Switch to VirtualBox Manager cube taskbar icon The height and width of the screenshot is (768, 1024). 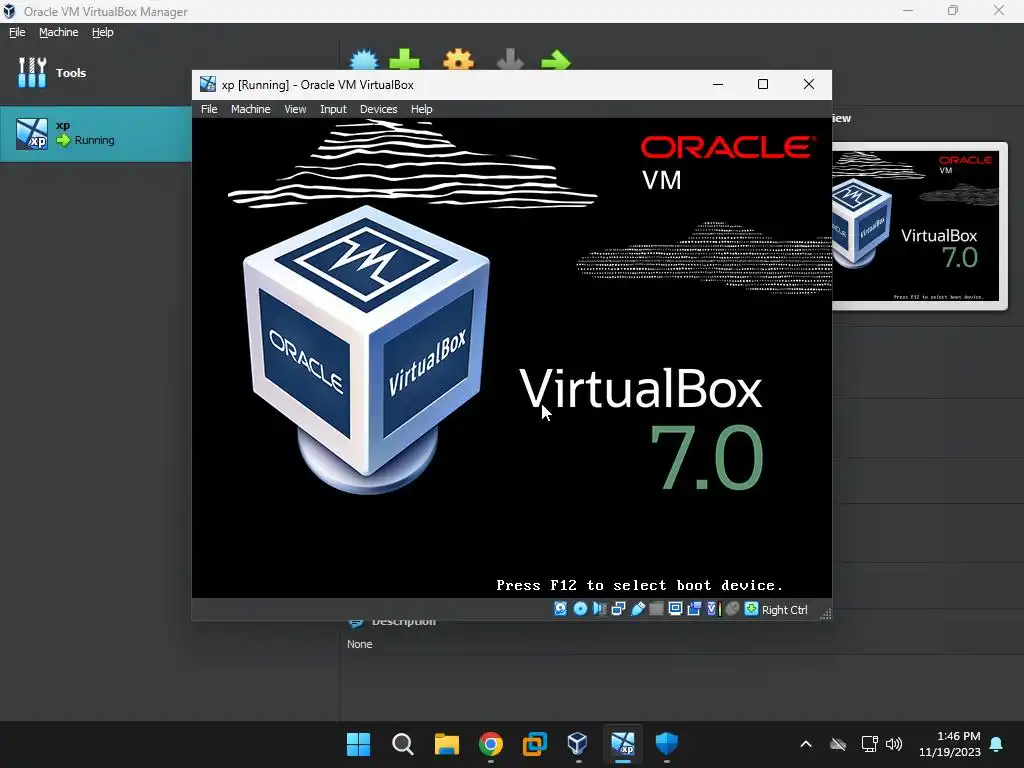click(578, 744)
